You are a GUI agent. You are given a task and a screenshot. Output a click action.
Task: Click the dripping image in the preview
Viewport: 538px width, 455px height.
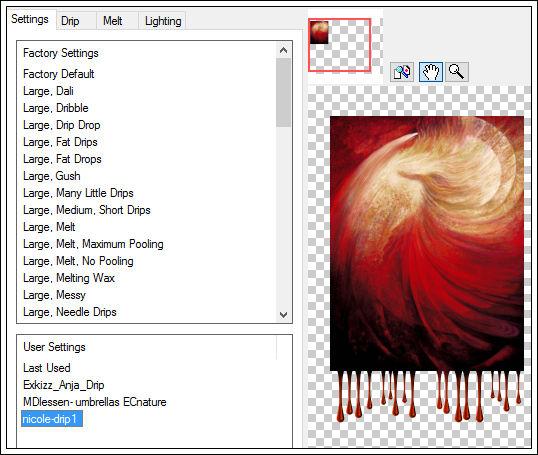pos(427,269)
